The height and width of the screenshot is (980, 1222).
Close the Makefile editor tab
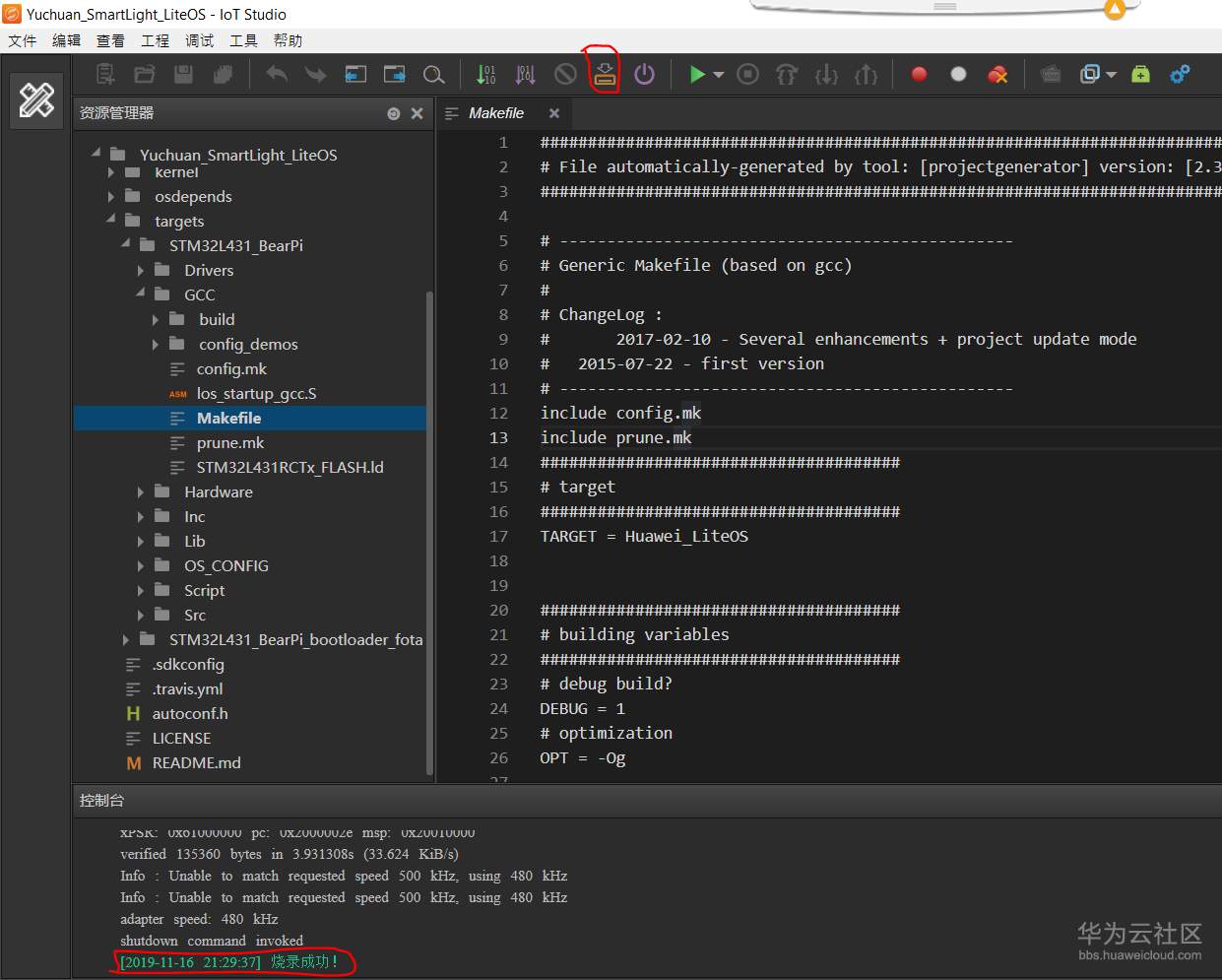click(x=554, y=113)
